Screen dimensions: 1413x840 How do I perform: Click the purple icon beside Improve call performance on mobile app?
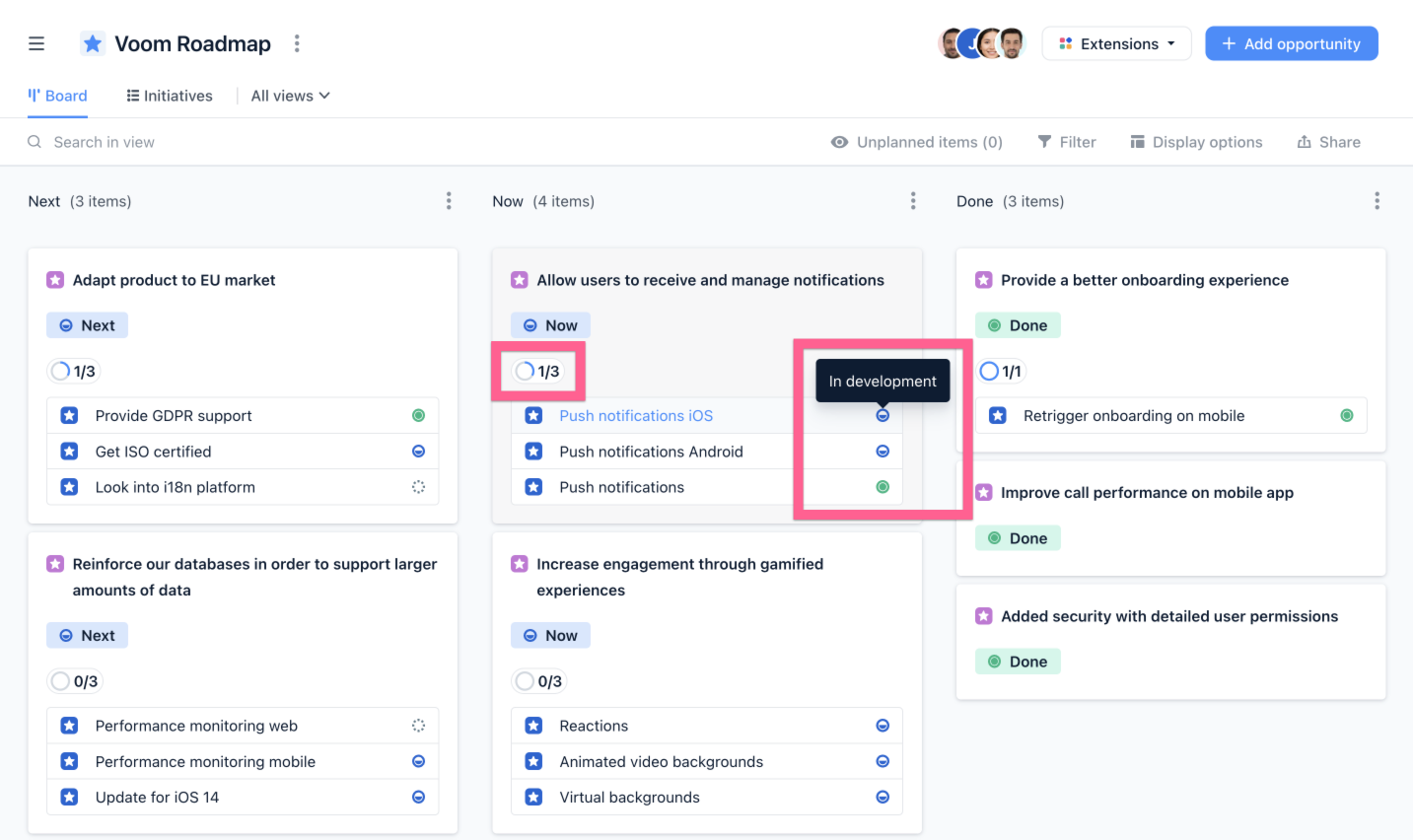(x=983, y=492)
